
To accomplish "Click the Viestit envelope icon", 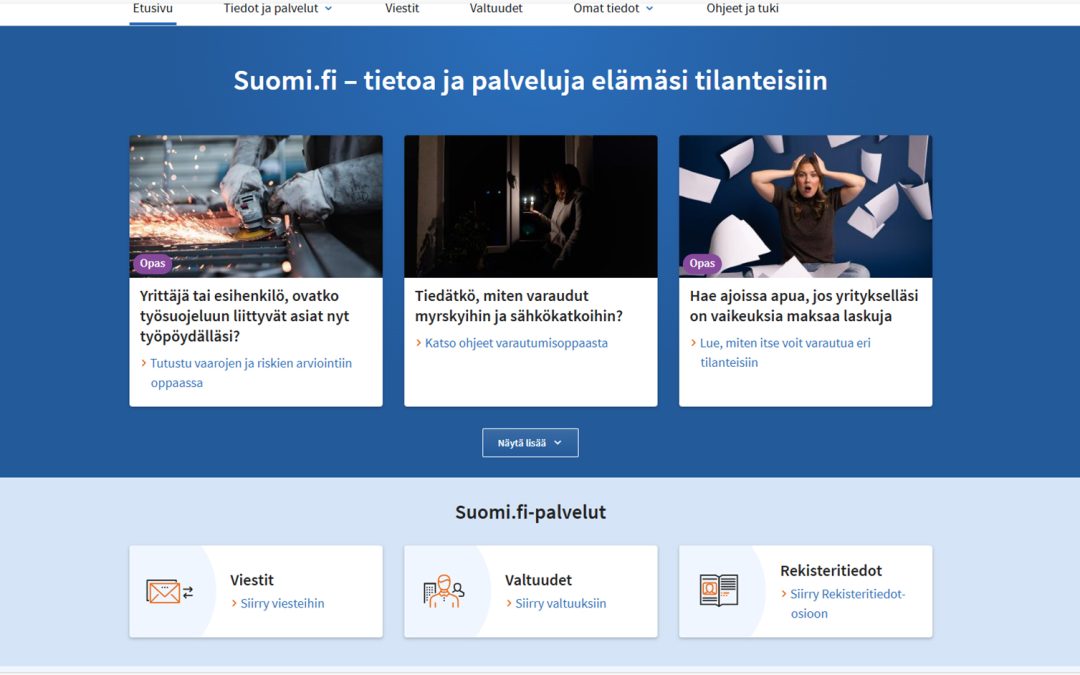I will point(168,590).
